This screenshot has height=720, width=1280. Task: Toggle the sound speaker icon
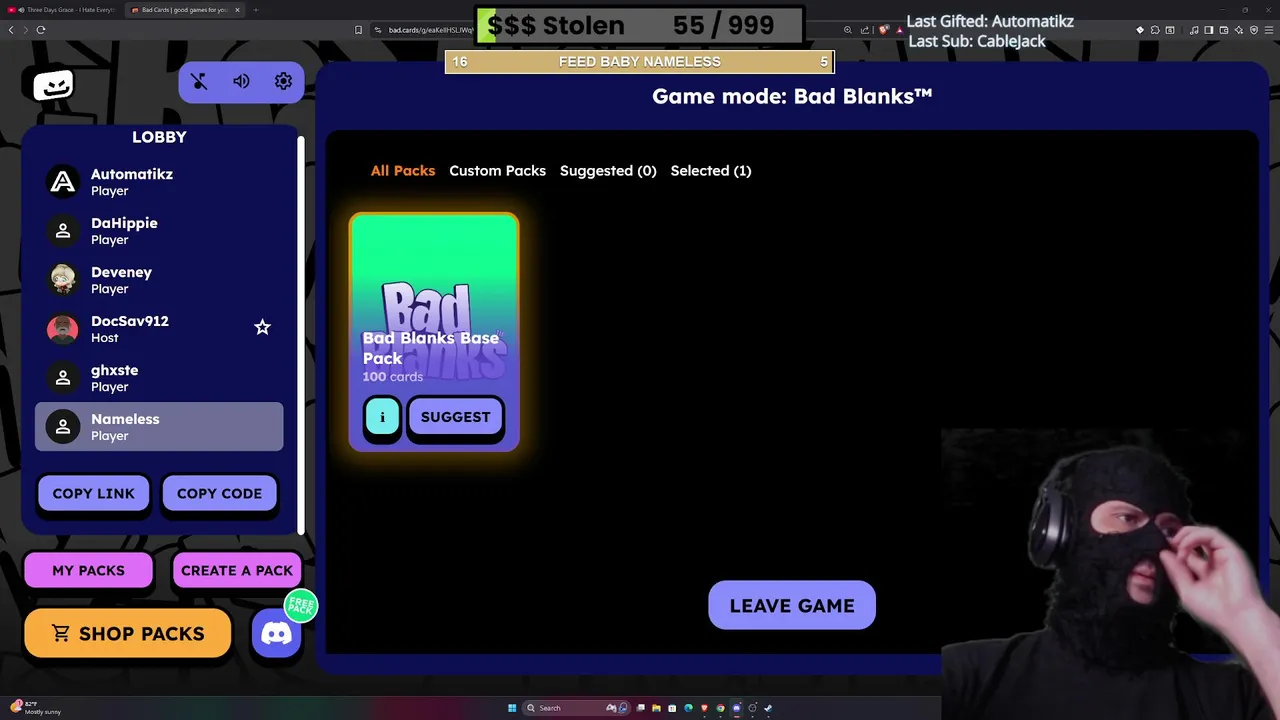tap(241, 82)
